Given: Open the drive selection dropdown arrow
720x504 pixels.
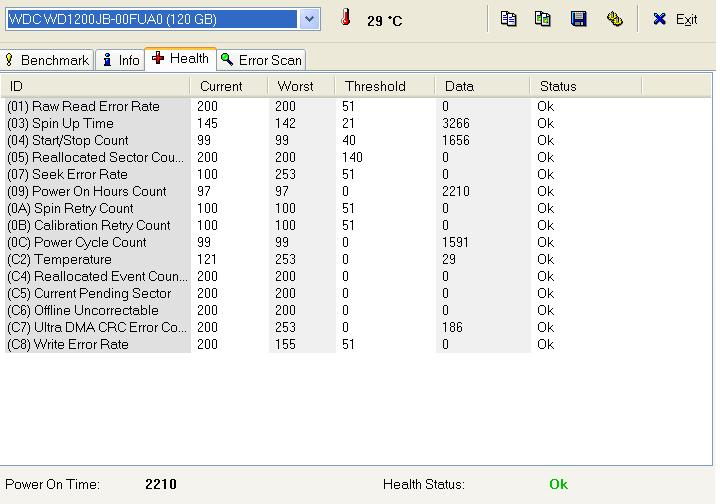Looking at the screenshot, I should point(309,19).
